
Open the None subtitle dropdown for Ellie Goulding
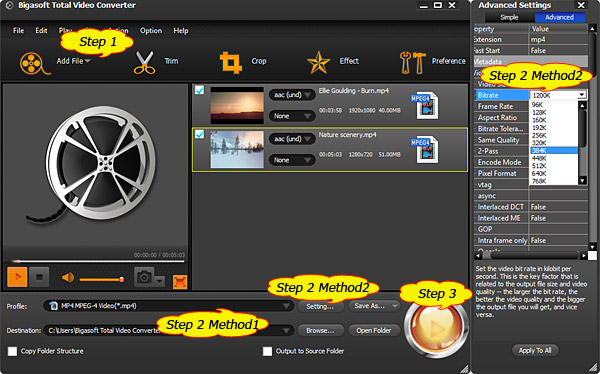[x=292, y=116]
